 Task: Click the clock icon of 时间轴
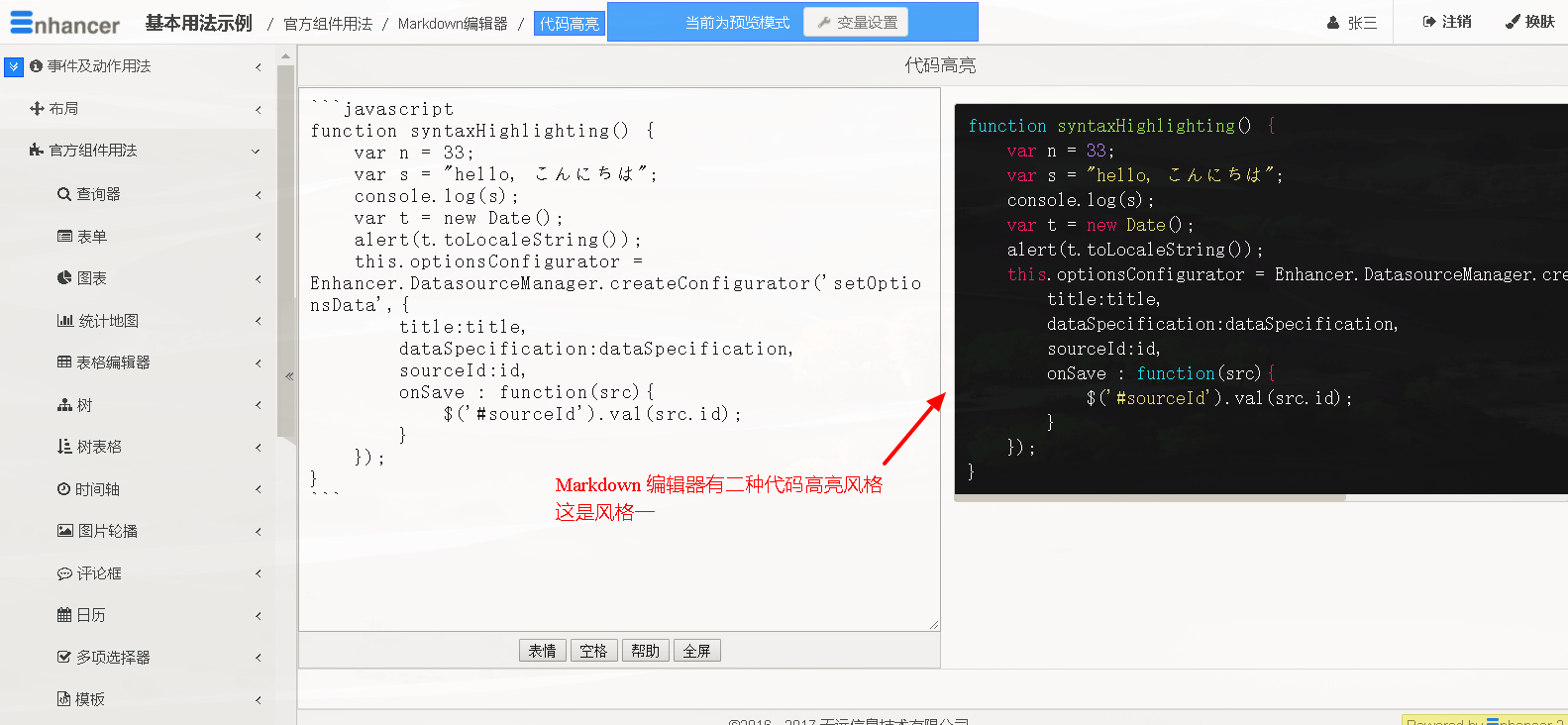pos(63,489)
